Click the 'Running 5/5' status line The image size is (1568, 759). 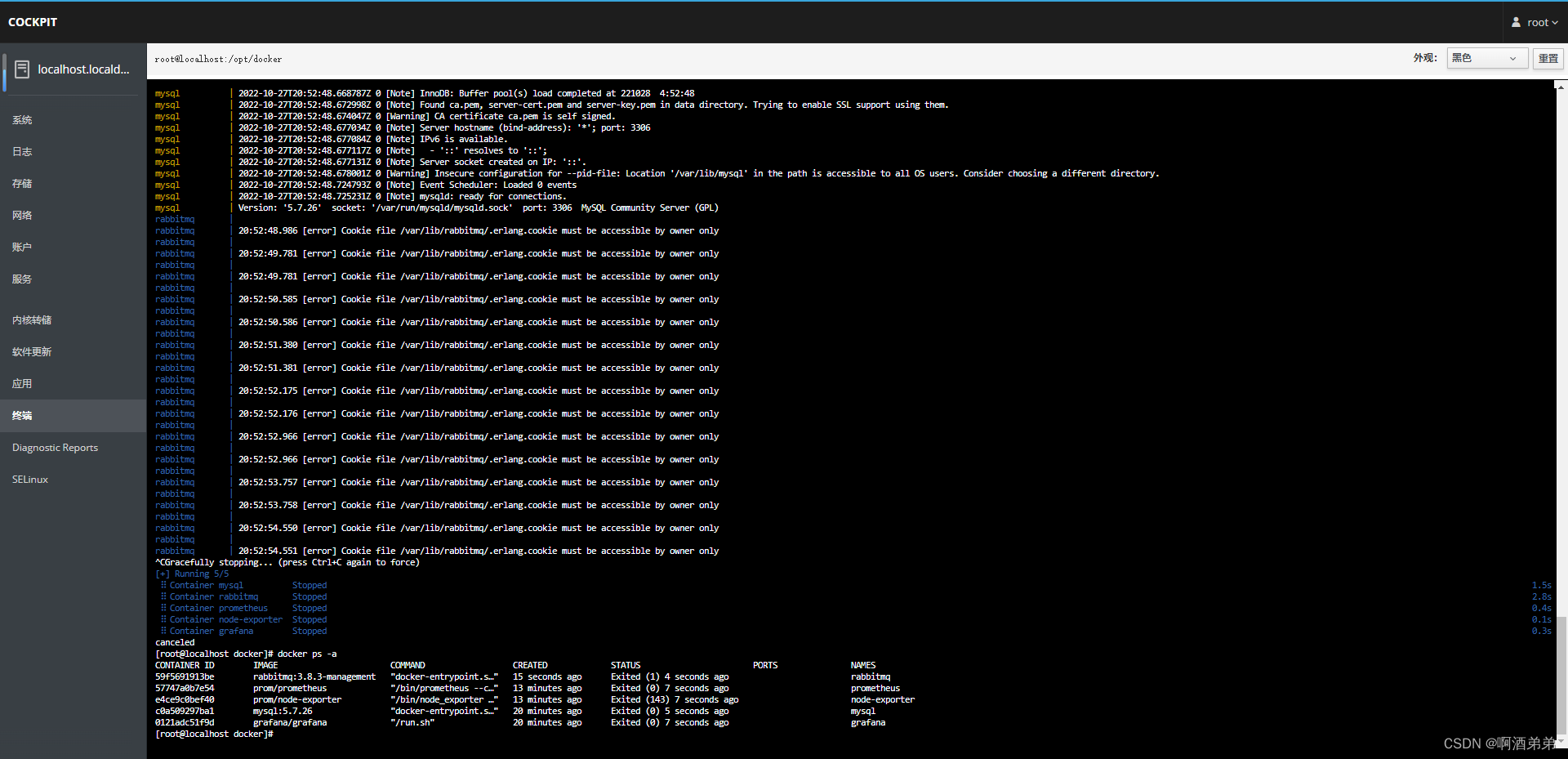[x=192, y=574]
